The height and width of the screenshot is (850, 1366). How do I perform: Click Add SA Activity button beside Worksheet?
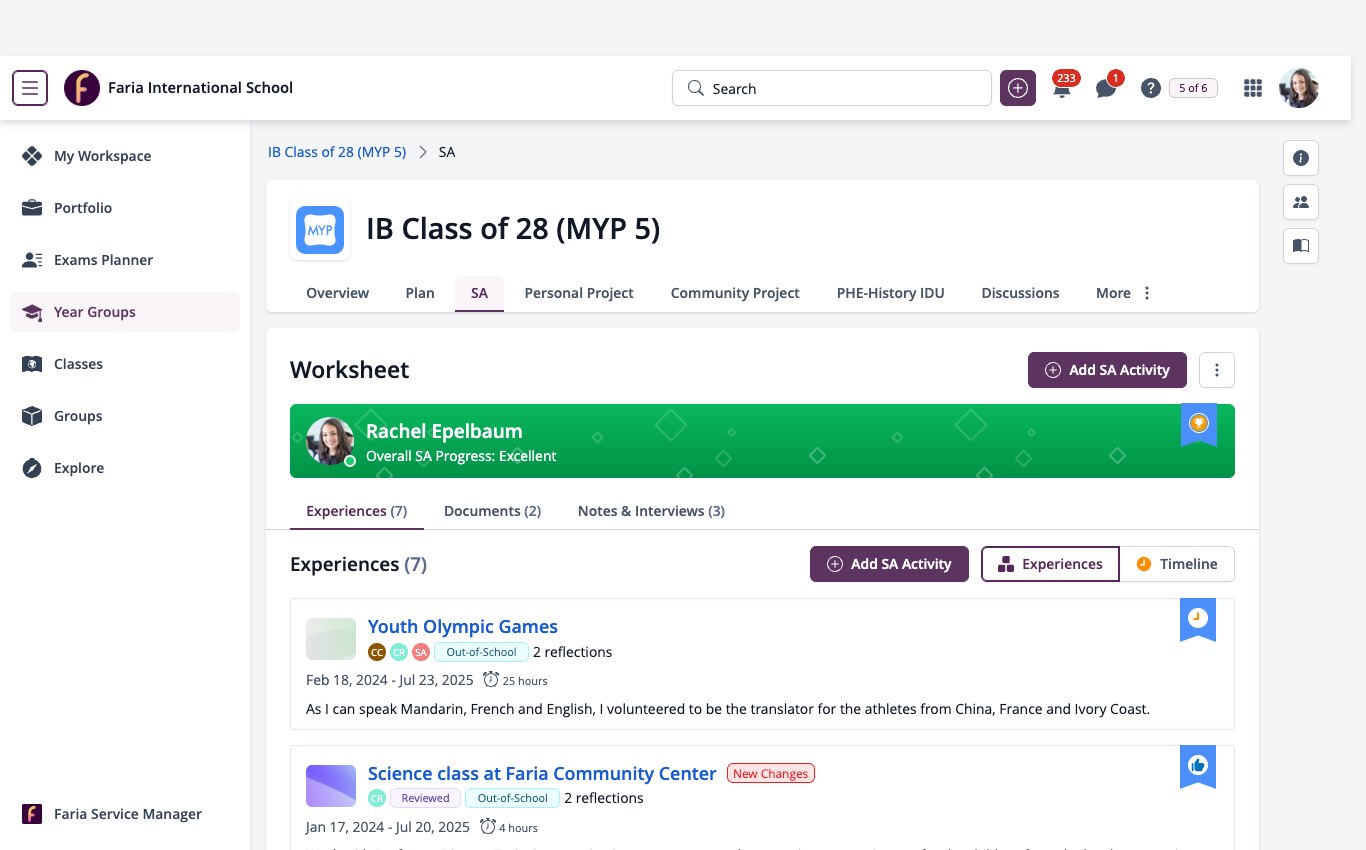tap(1107, 370)
